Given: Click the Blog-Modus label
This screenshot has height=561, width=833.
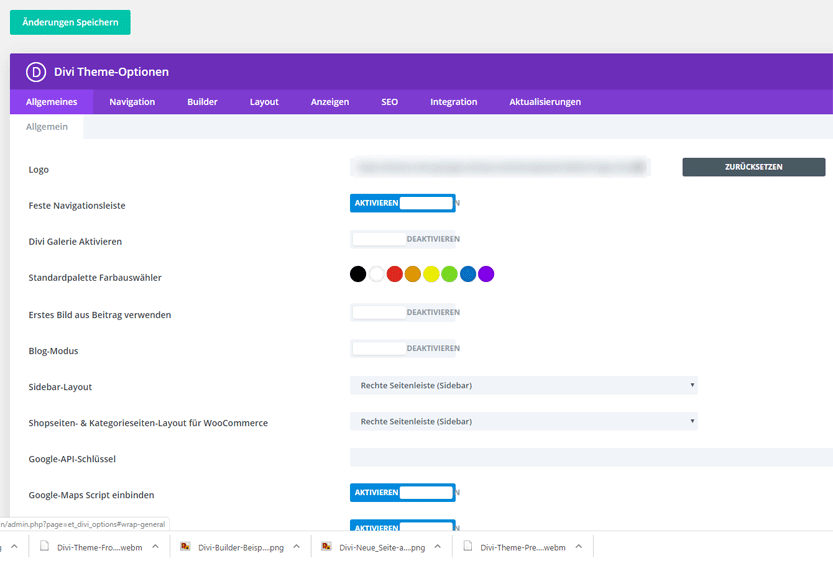Looking at the screenshot, I should (53, 351).
